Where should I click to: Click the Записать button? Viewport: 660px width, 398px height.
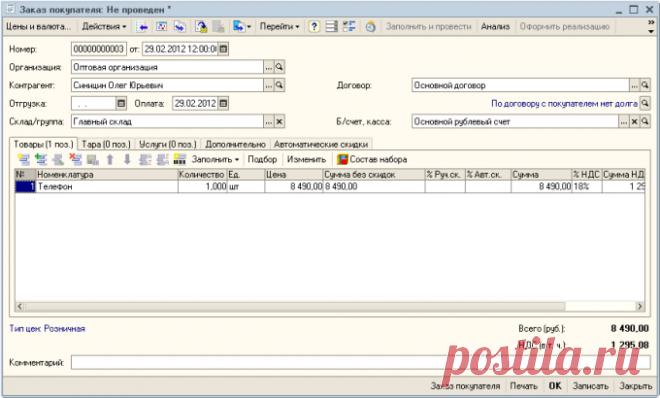click(x=591, y=386)
